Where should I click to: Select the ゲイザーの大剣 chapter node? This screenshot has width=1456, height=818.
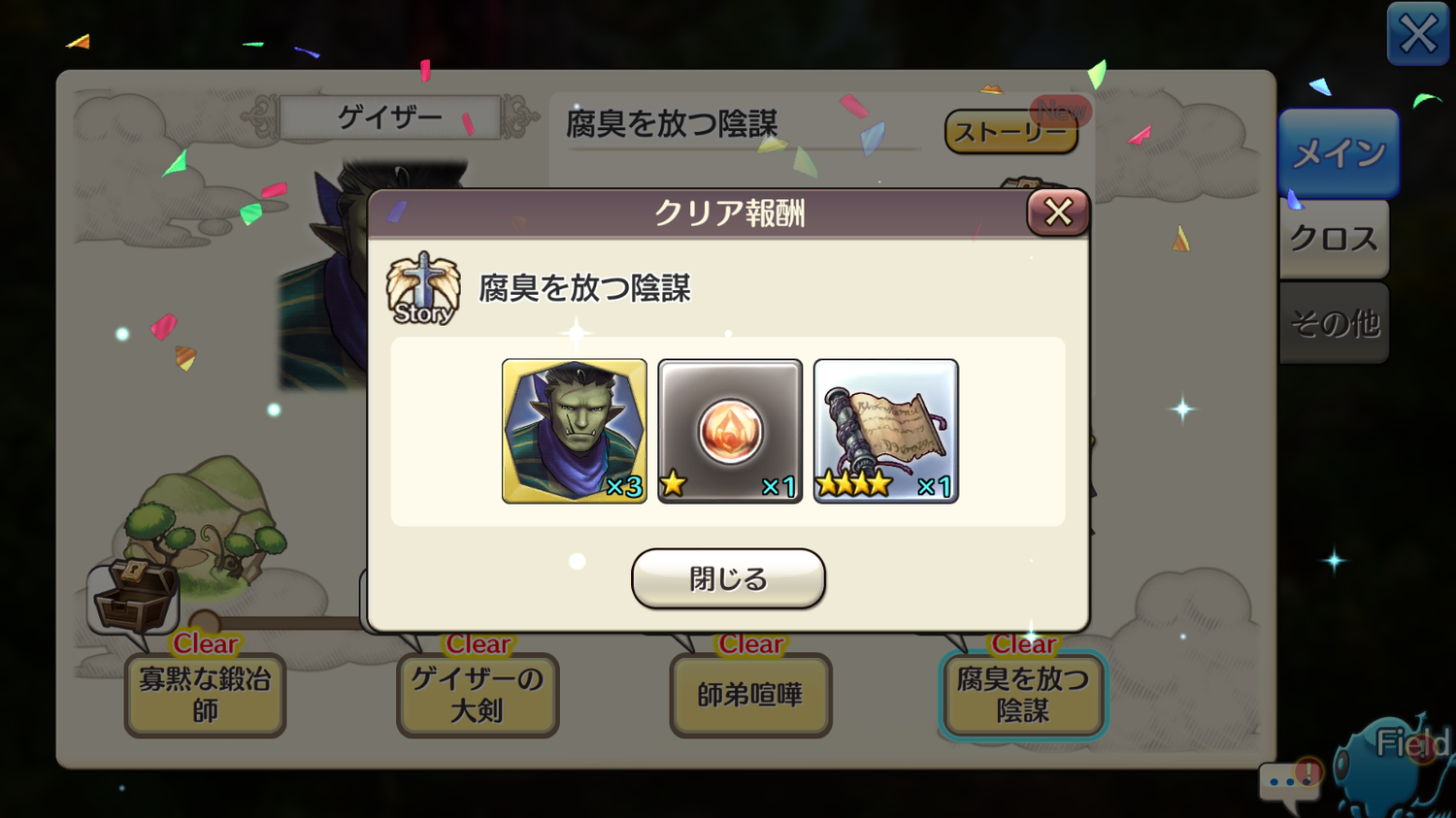(478, 695)
